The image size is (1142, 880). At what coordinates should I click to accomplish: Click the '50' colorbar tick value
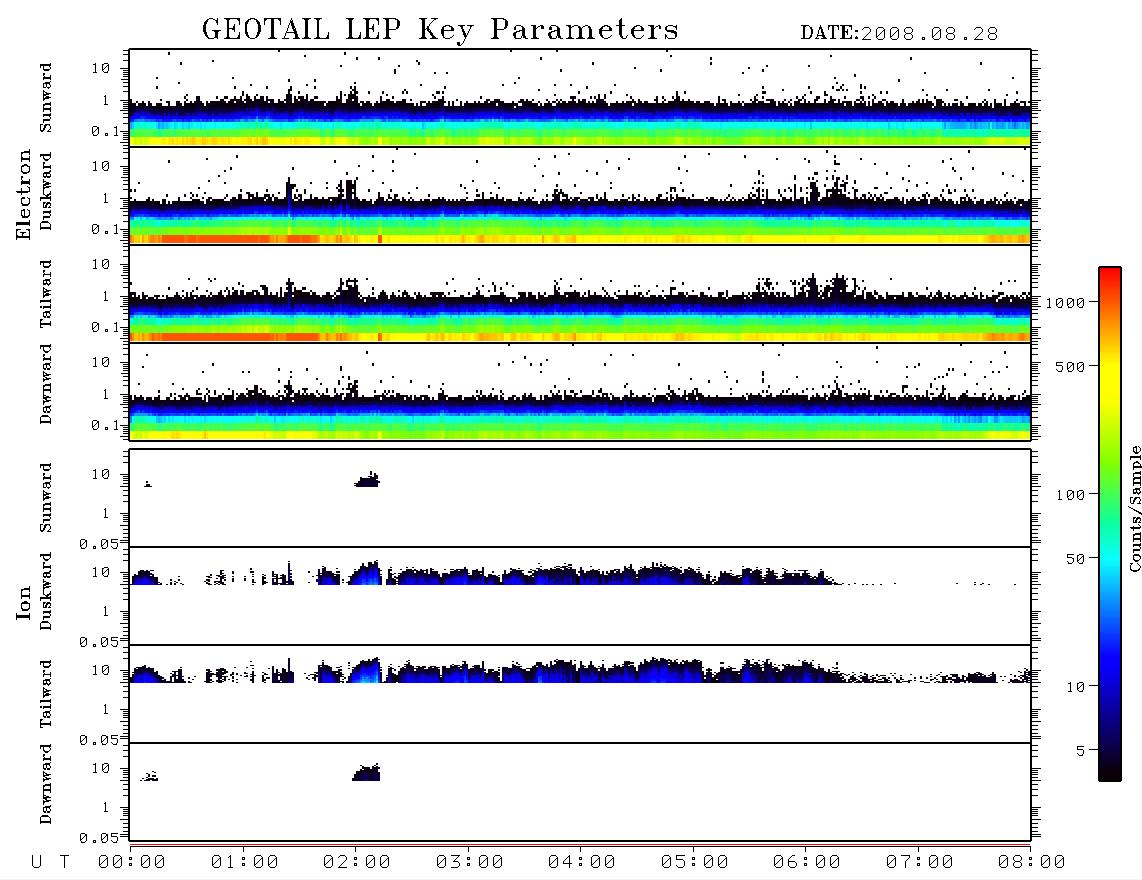(1075, 559)
